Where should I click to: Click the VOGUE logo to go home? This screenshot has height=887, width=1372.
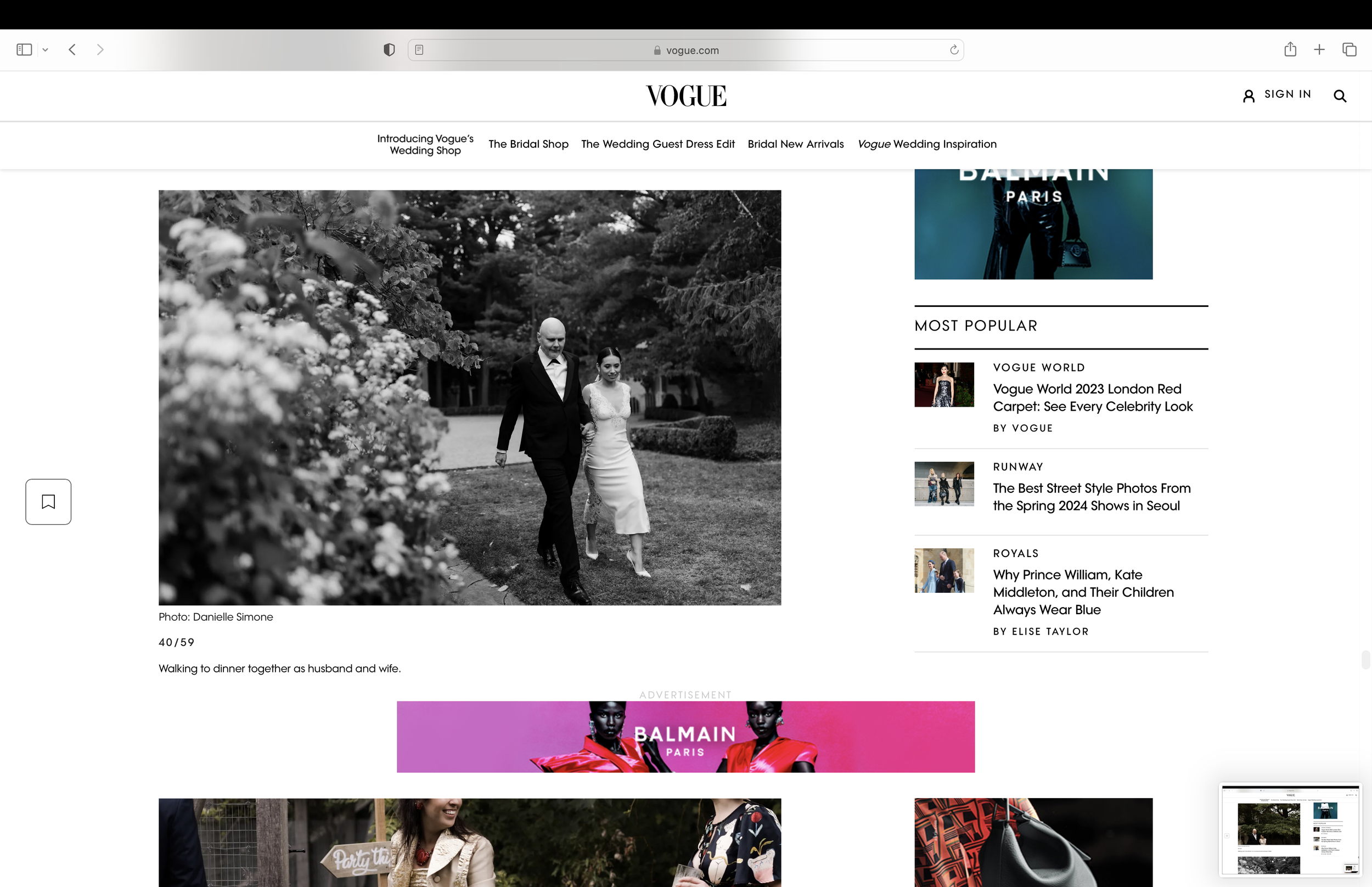(685, 96)
